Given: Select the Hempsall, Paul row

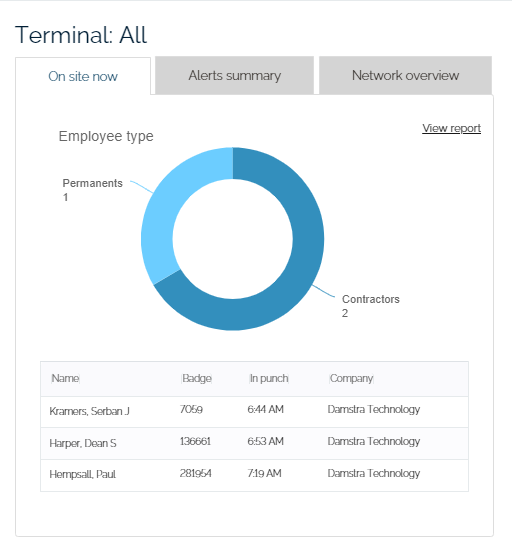Looking at the screenshot, I should coord(254,475).
